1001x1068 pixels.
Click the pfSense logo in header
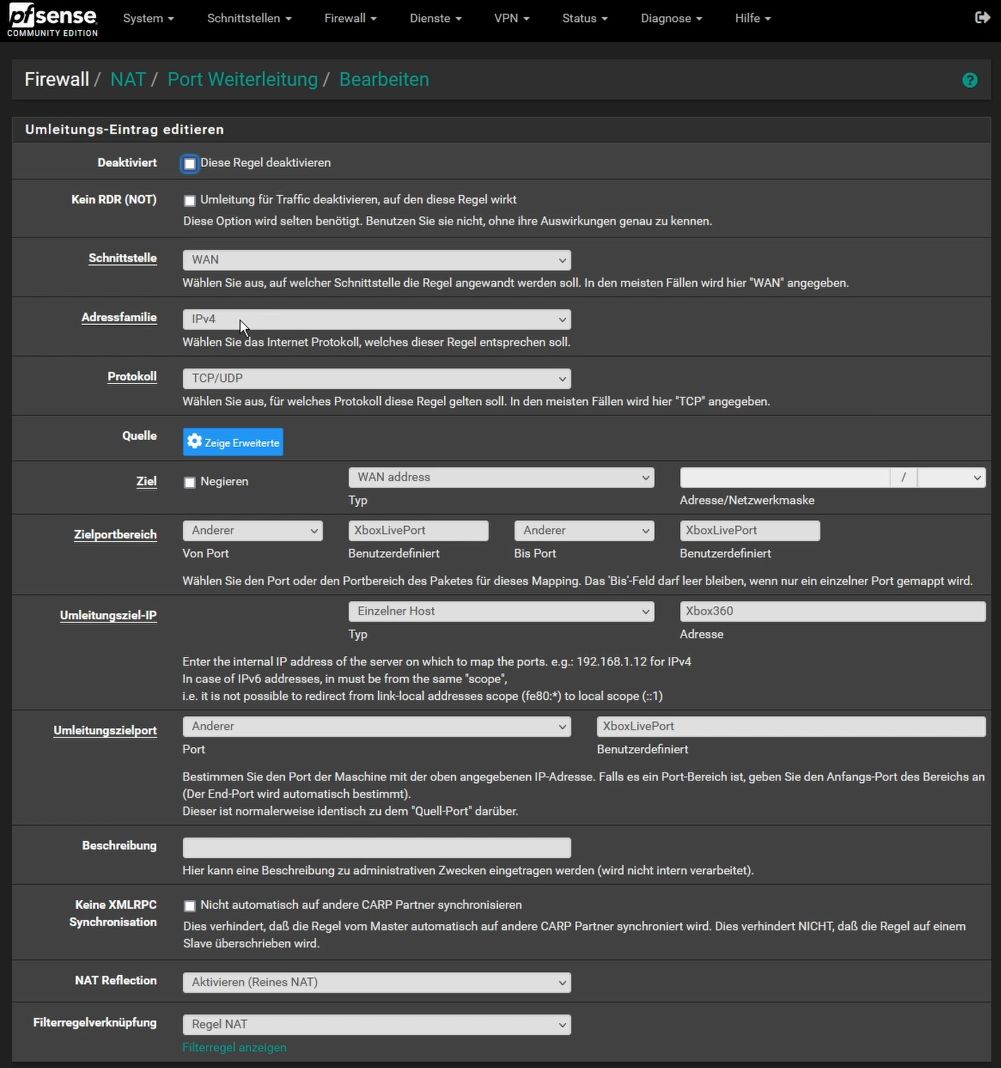[52, 19]
